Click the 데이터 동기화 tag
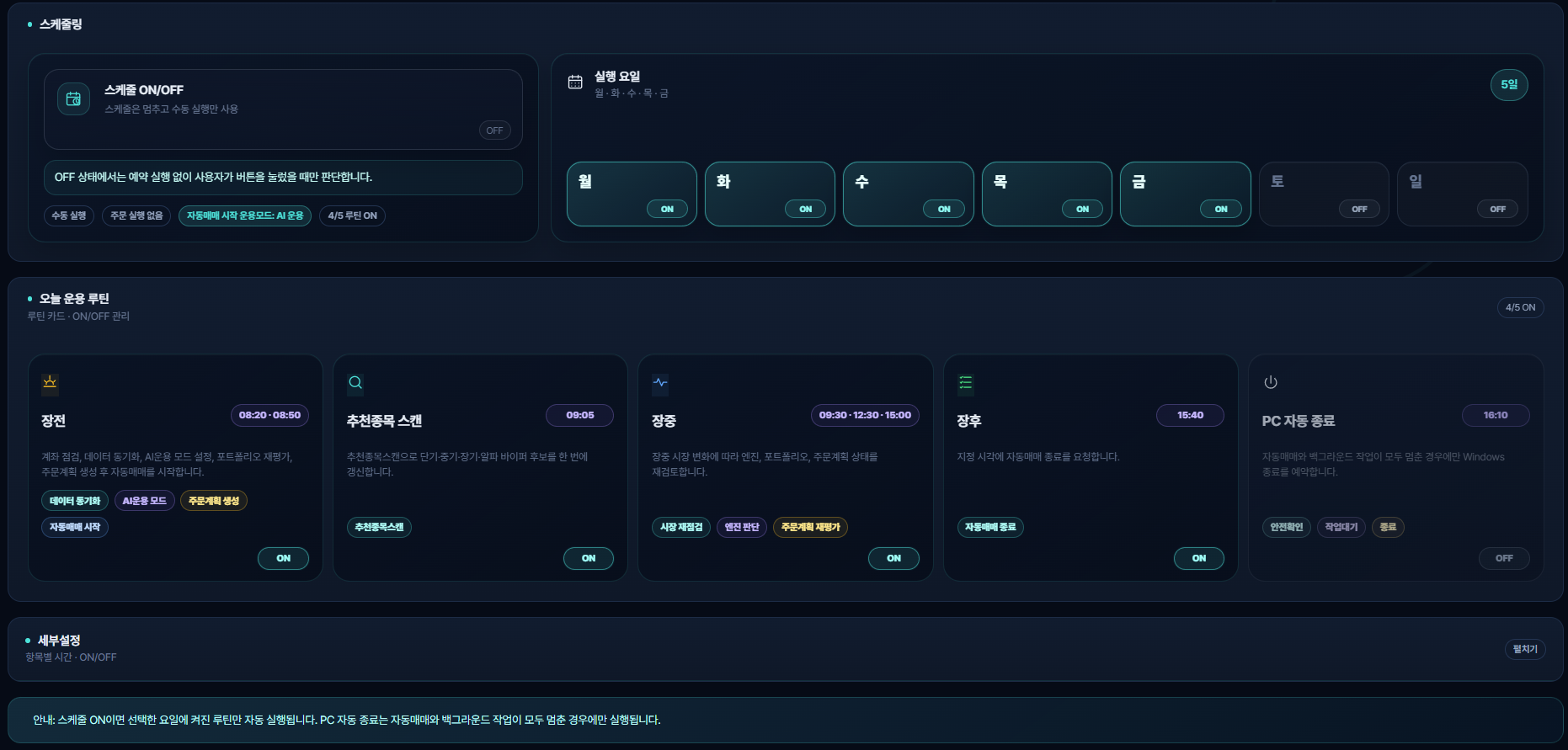The width and height of the screenshot is (1568, 750). click(75, 501)
